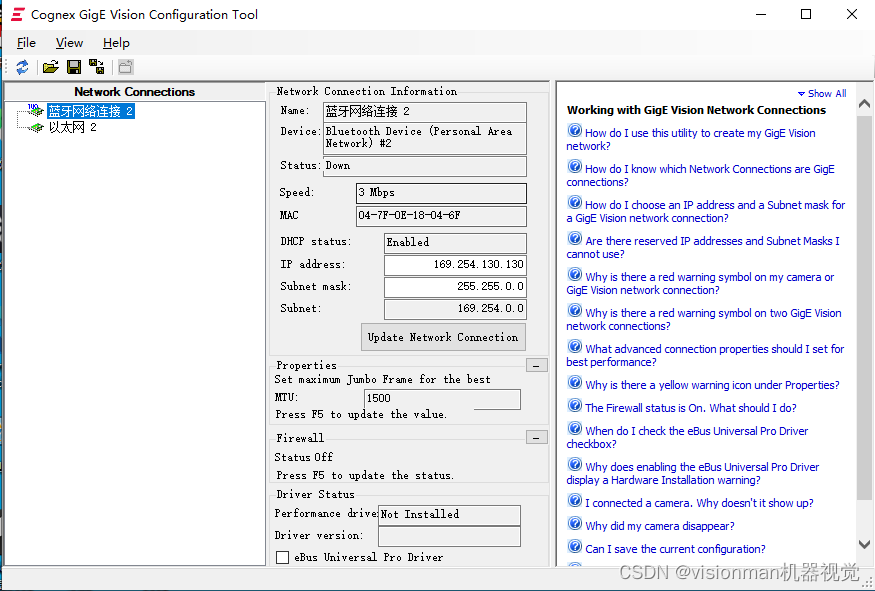
Task: Open the File menu
Action: (26, 43)
